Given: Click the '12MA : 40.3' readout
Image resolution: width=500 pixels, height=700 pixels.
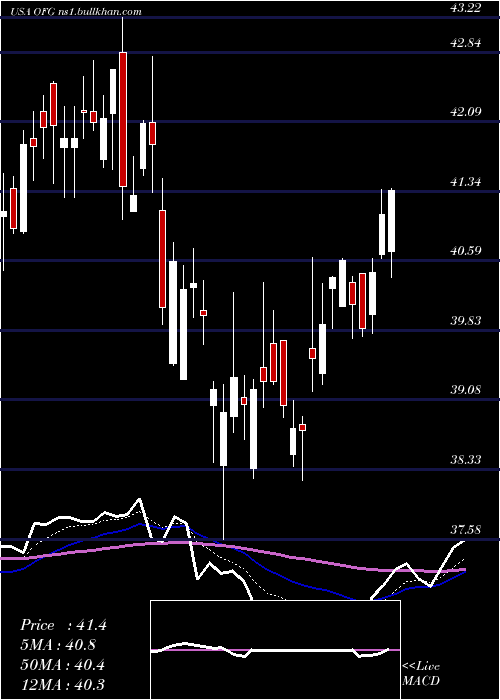Looking at the screenshot, I should [x=62, y=684].
